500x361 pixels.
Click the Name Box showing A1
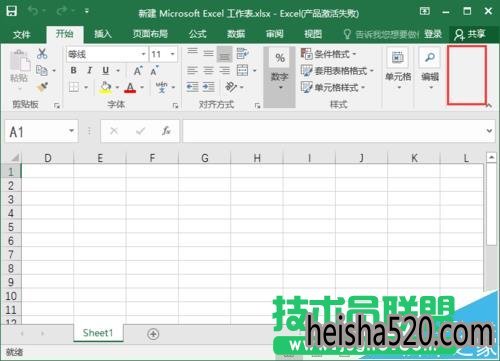[x=41, y=132]
